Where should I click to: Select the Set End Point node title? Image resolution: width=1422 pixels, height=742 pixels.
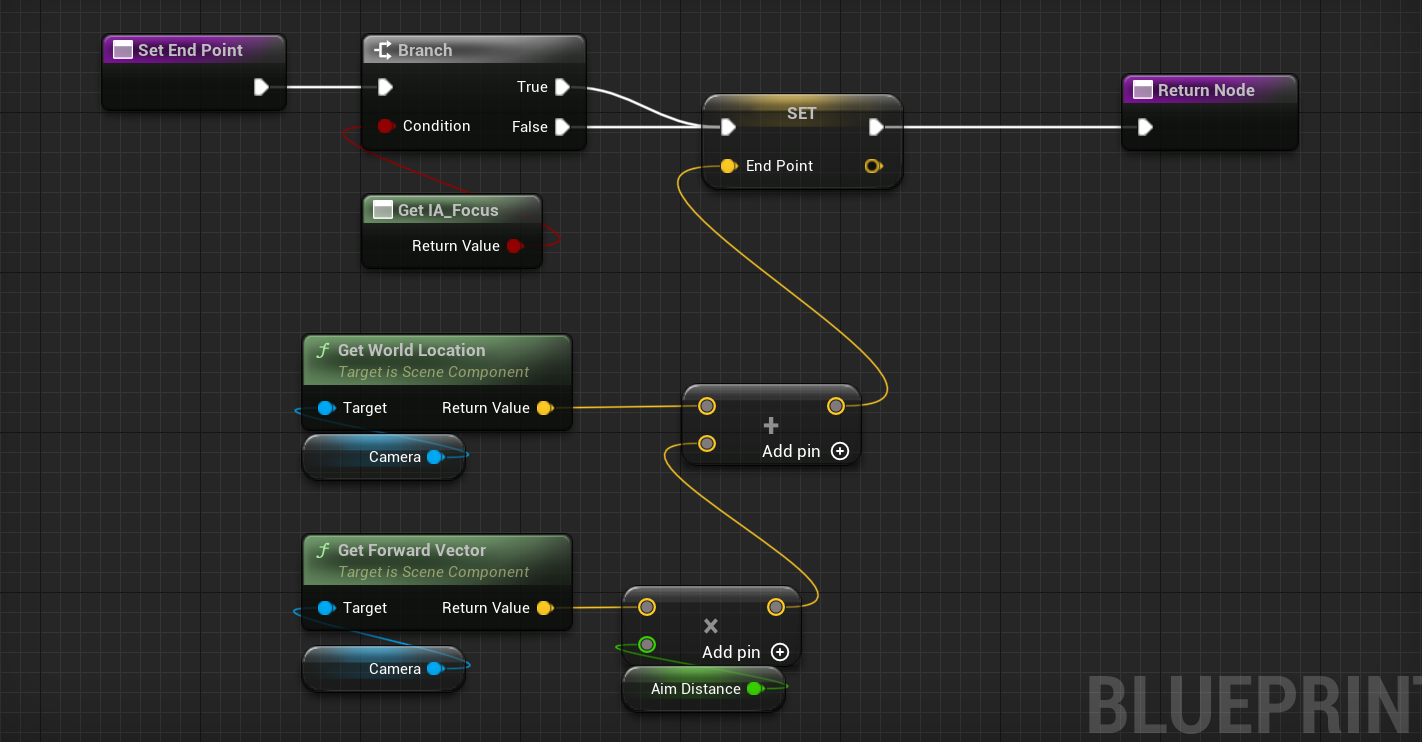click(190, 50)
